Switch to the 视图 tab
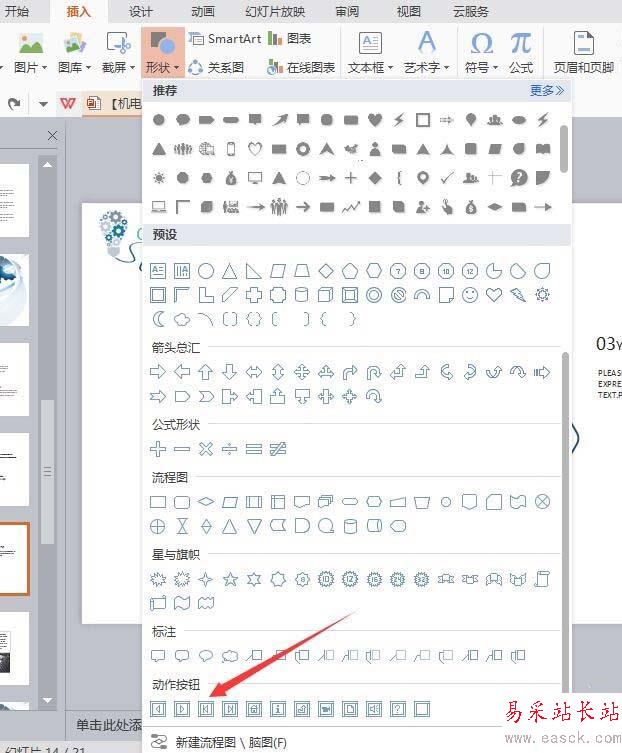 tap(409, 12)
